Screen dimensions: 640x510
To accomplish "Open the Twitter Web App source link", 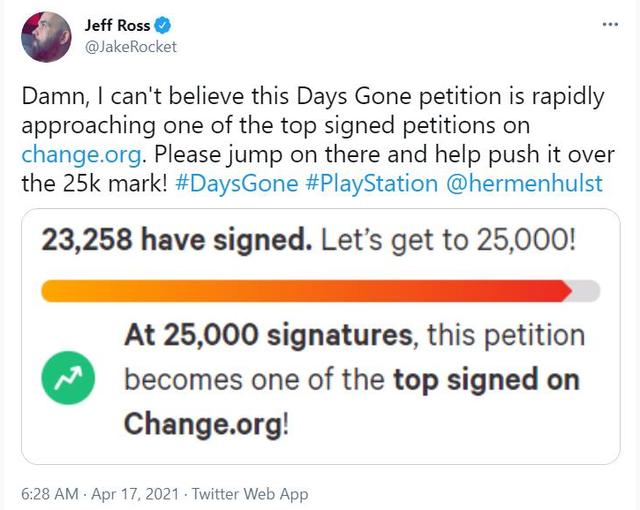I will 249,494.
